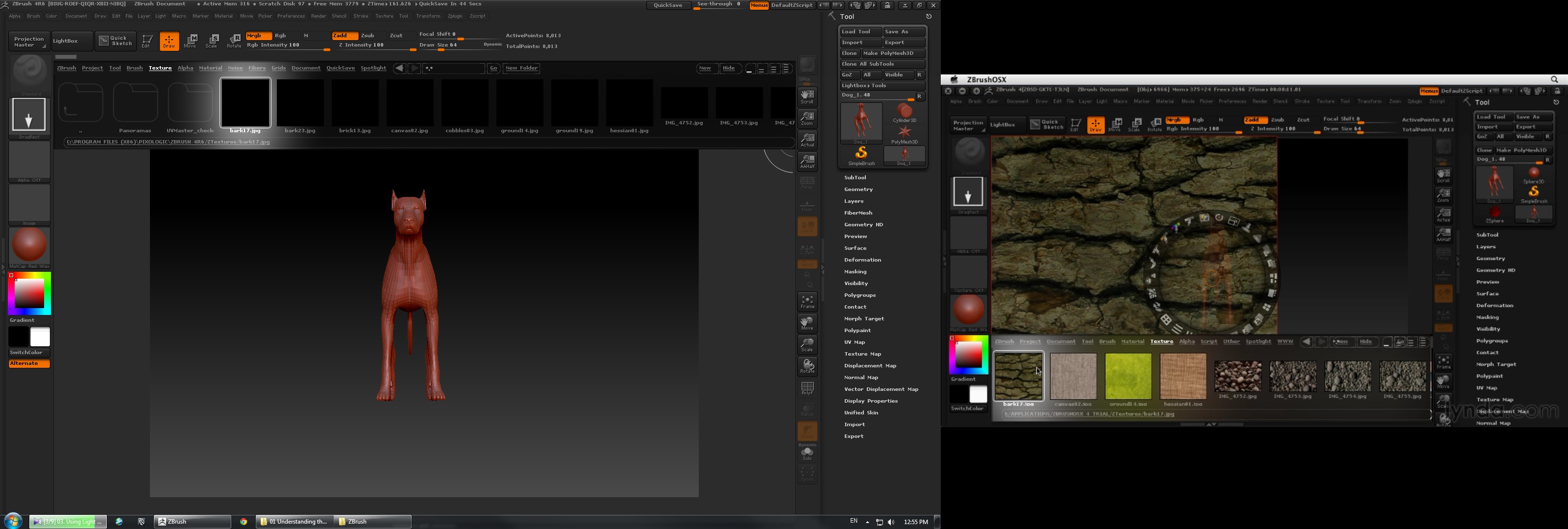Click the PolyF draw polyframe icon
The height and width of the screenshot is (529, 1568).
pyautogui.click(x=807, y=388)
